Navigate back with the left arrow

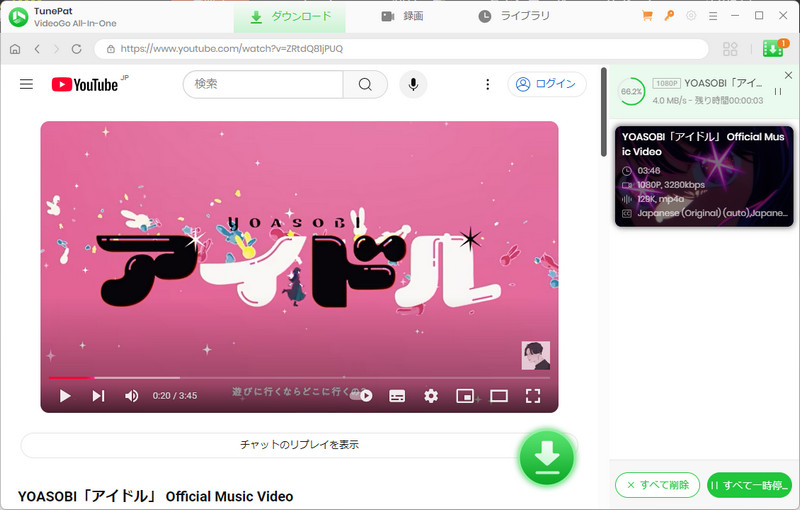coord(37,49)
